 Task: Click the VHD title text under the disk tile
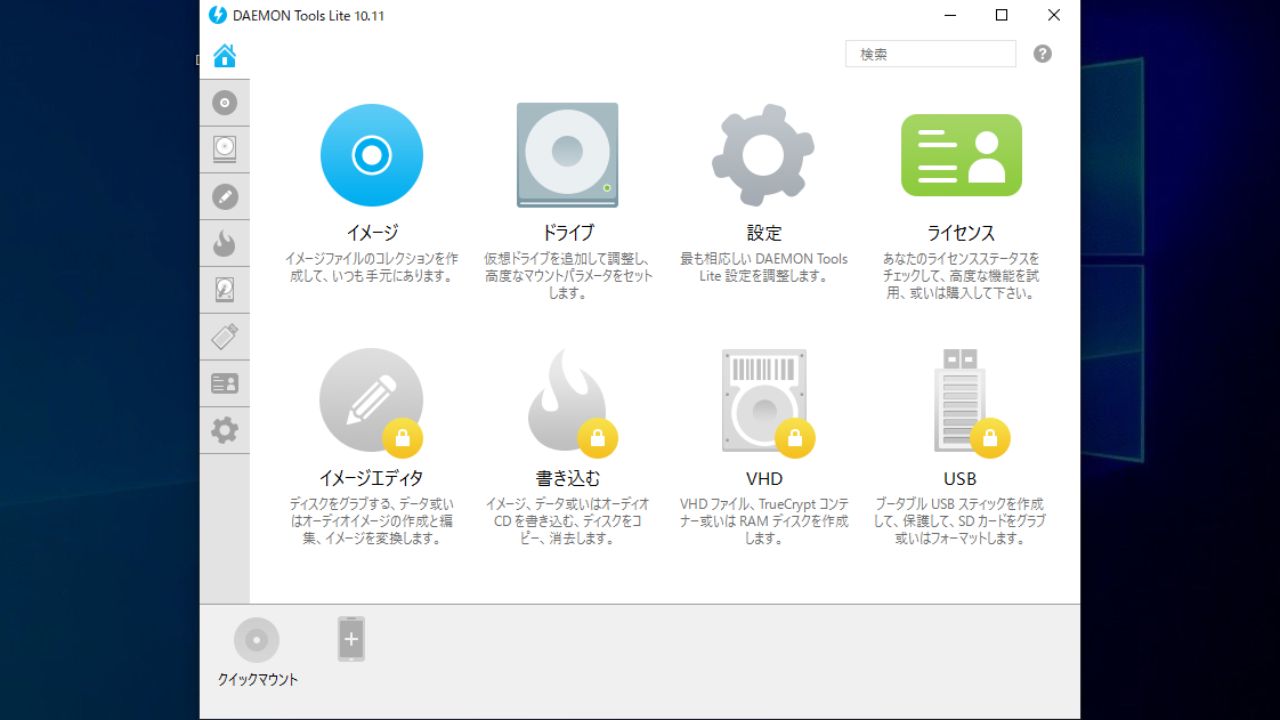click(764, 479)
